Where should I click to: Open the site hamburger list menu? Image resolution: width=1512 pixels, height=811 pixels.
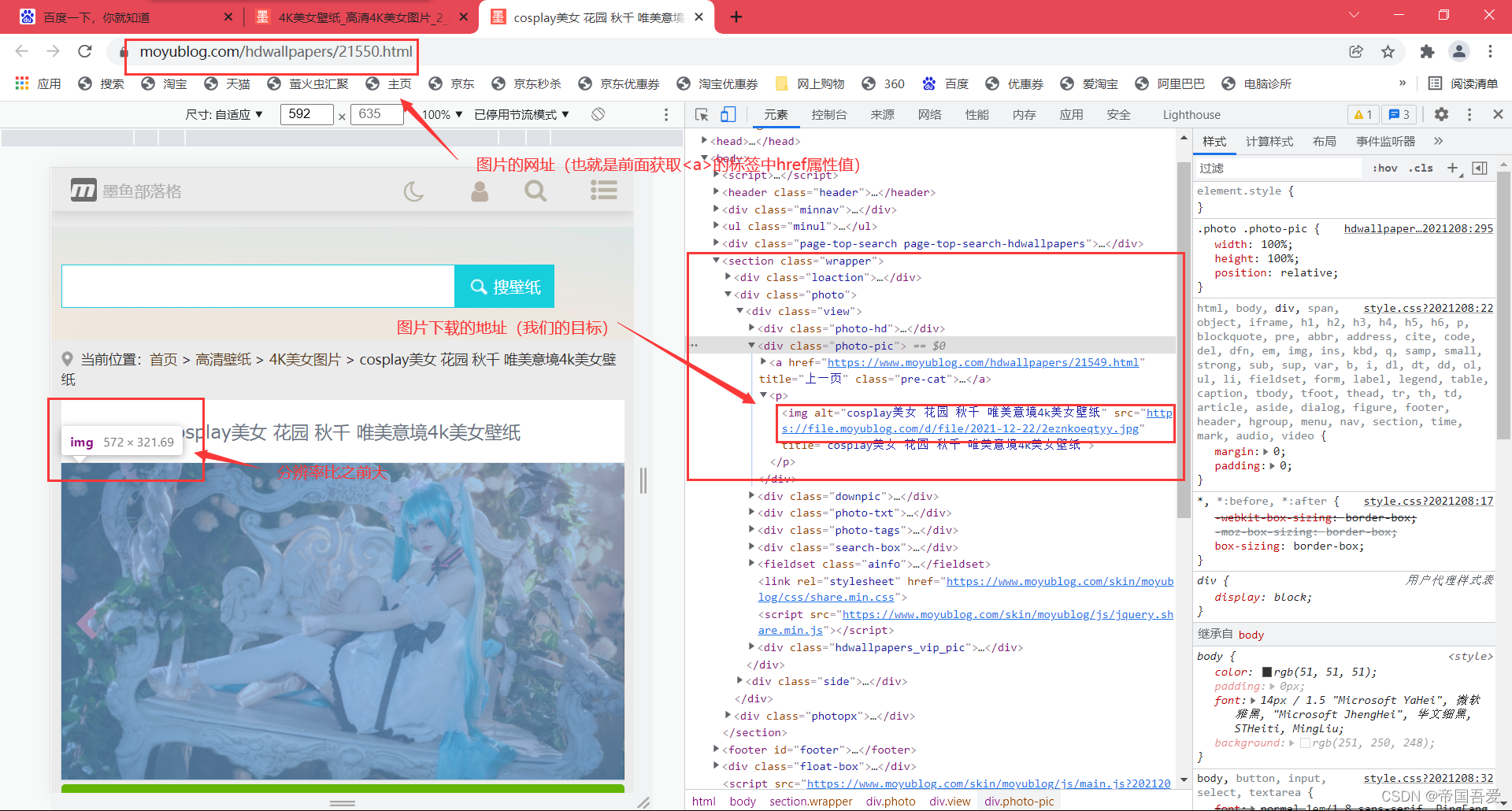pyautogui.click(x=604, y=191)
